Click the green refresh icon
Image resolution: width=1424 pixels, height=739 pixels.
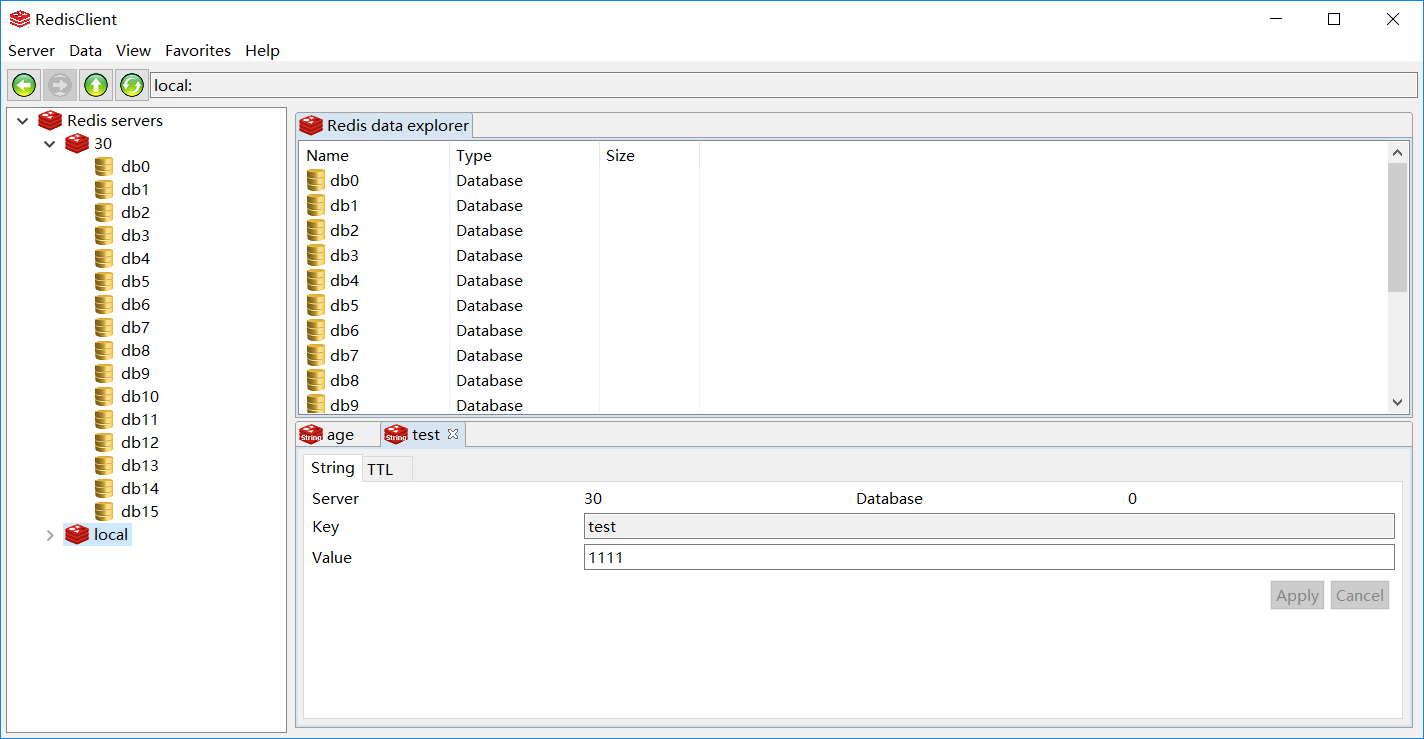click(131, 85)
